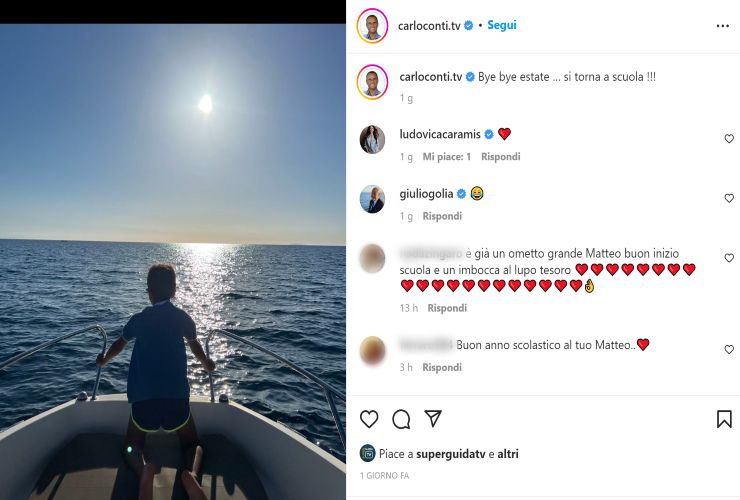
Task: Show others who liked the post
Action: tap(508, 454)
